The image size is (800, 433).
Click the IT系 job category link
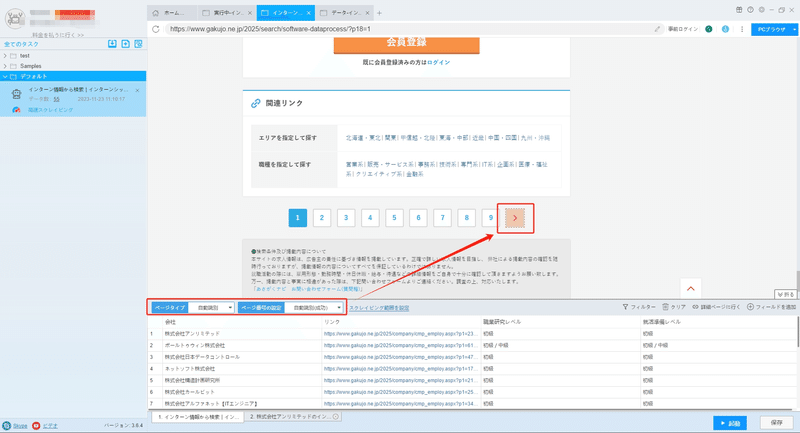click(487, 164)
